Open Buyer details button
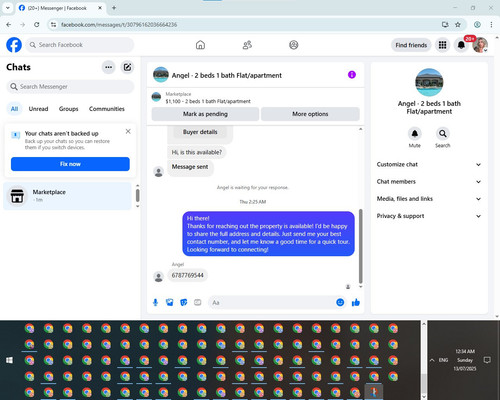 (x=200, y=132)
